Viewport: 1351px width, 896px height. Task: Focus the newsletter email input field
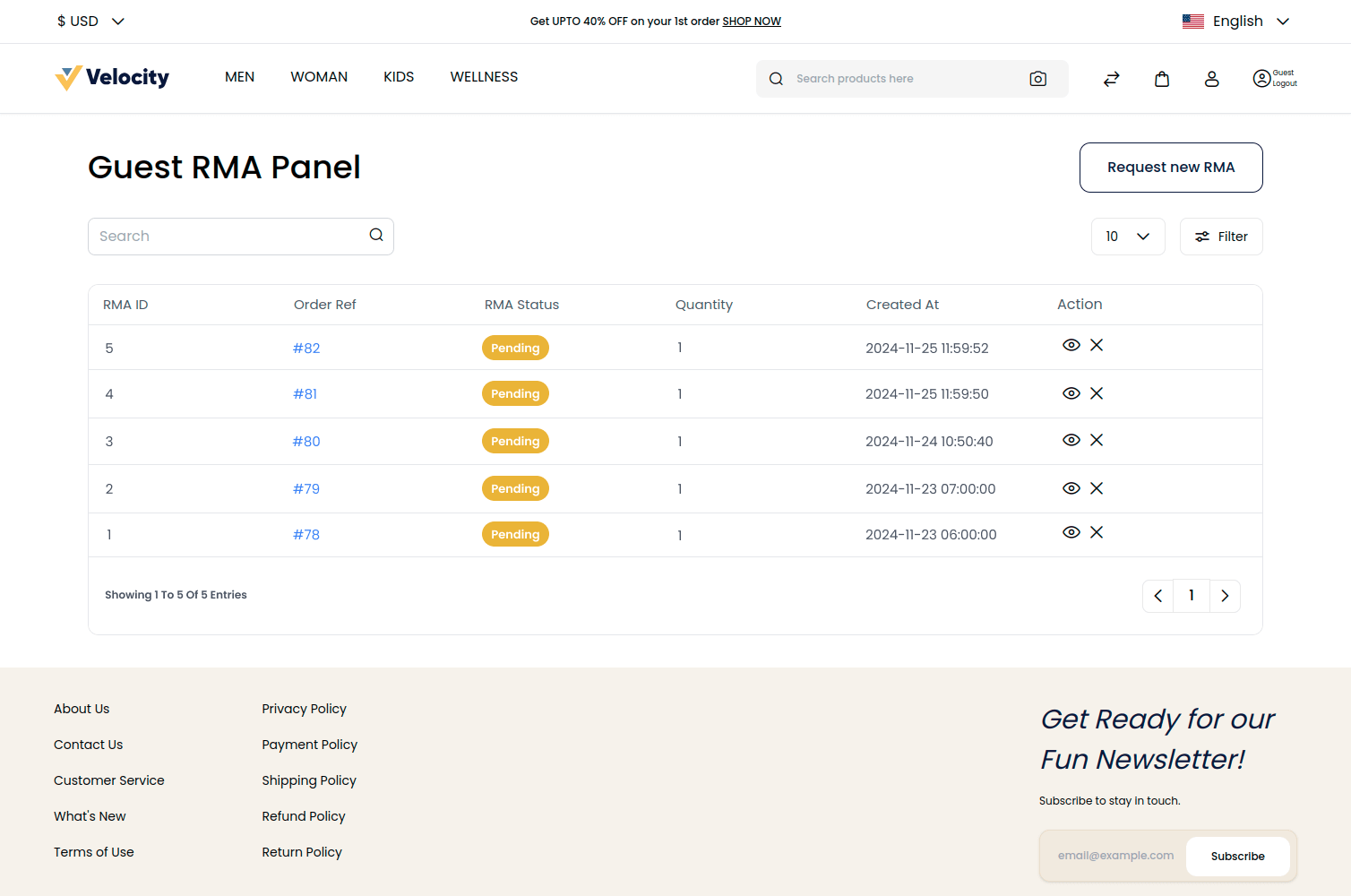(1115, 856)
